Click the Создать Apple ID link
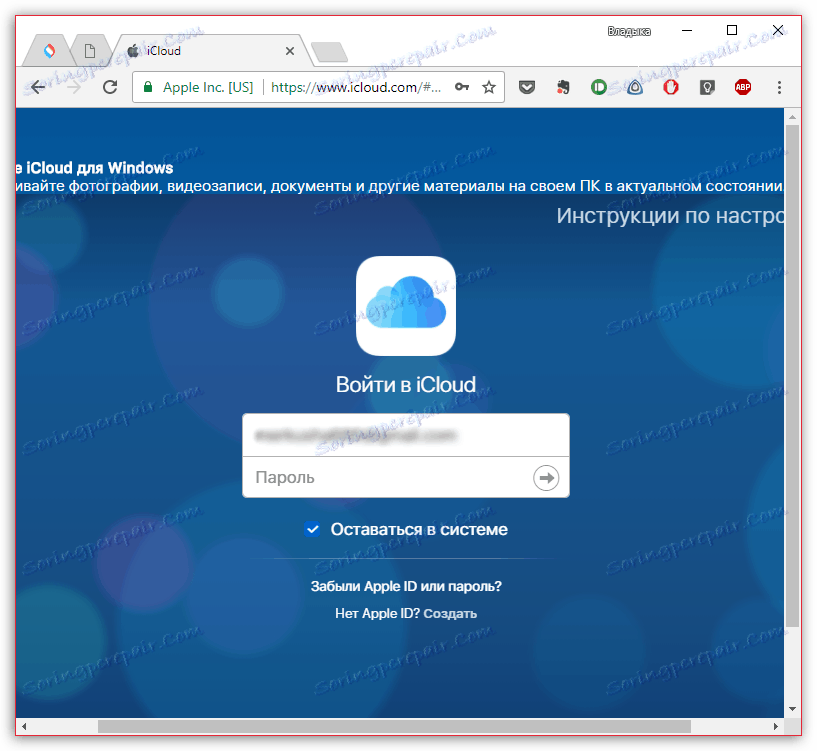Screen dimensions: 817x751 coord(450,613)
